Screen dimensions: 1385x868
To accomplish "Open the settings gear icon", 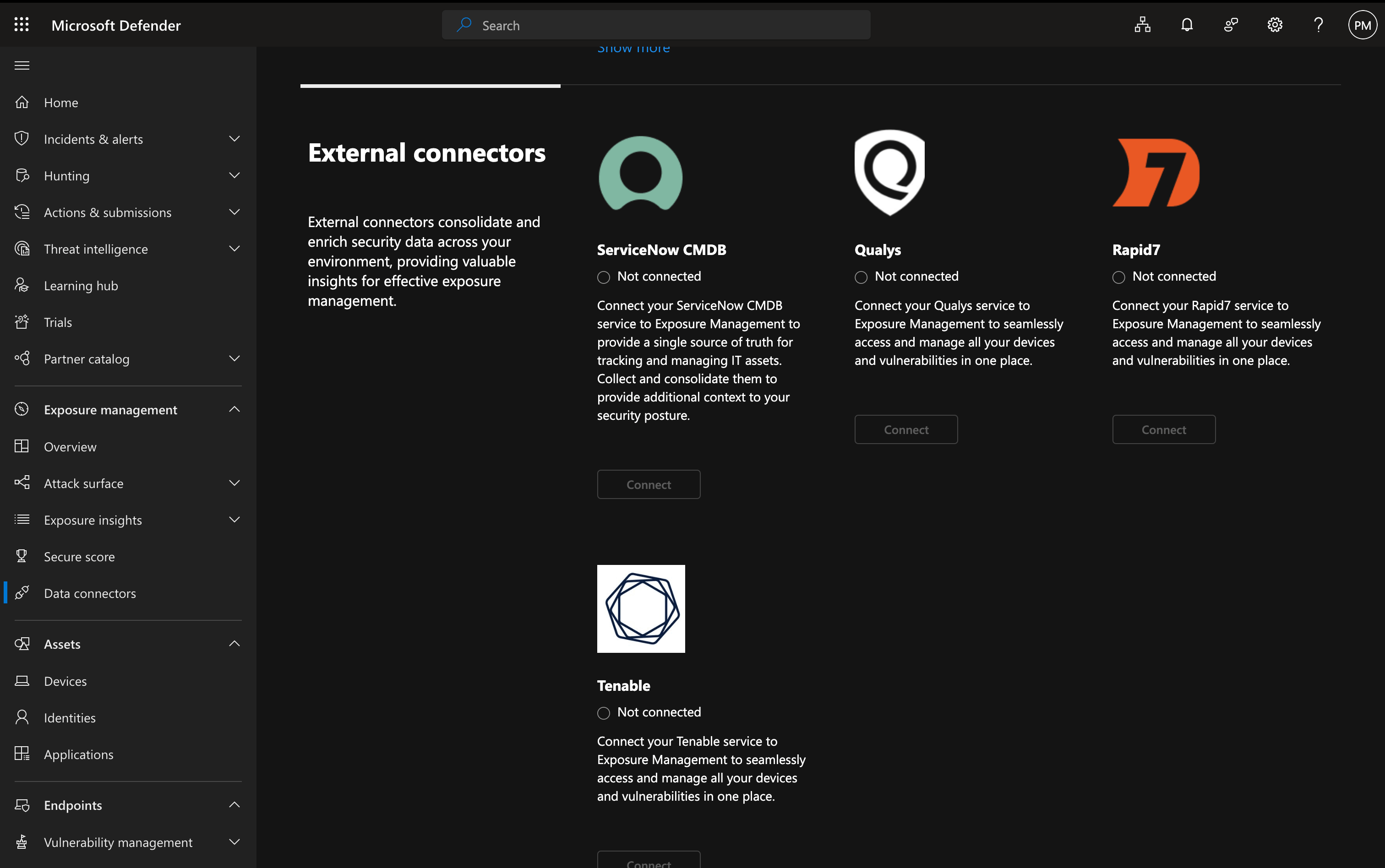I will (1274, 25).
